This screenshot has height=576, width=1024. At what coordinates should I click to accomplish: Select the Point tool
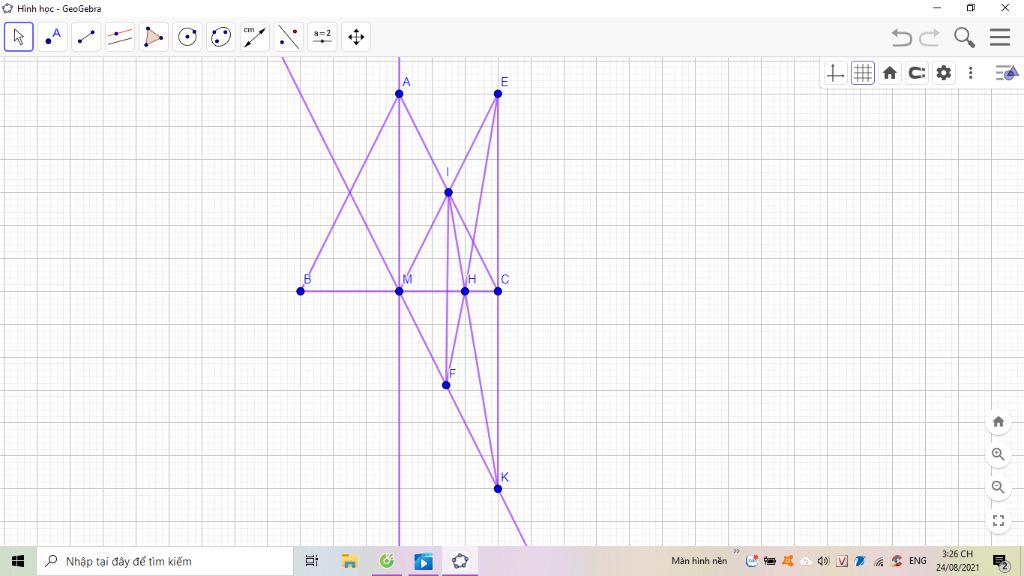click(52, 37)
